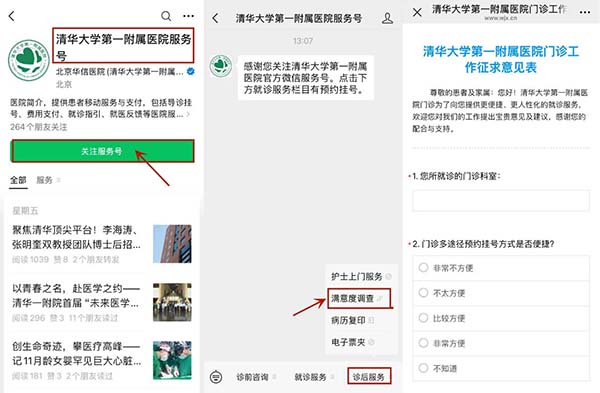
Task: Tap the account name 北京华信医院 line
Action: (x=120, y=72)
